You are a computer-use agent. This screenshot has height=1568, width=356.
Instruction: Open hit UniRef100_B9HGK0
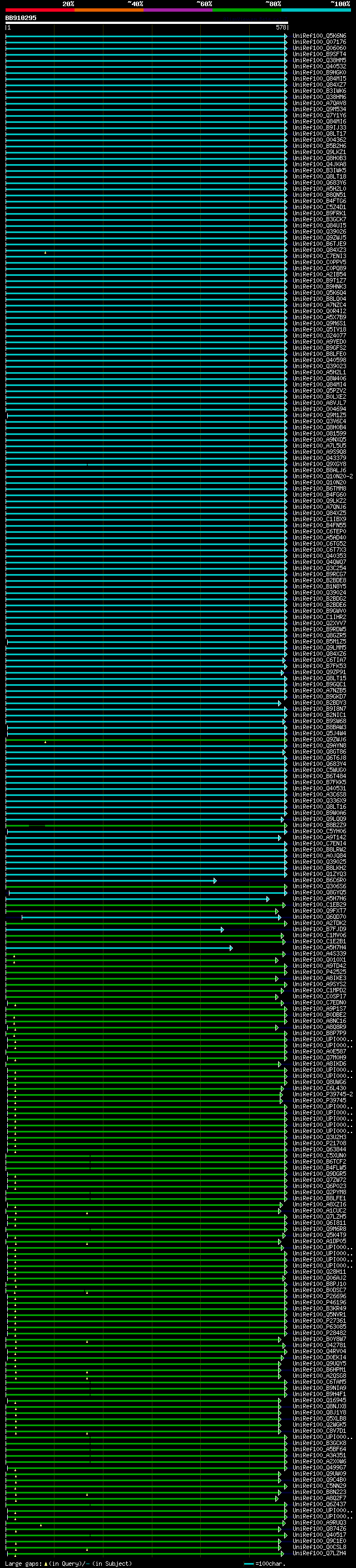point(319,72)
